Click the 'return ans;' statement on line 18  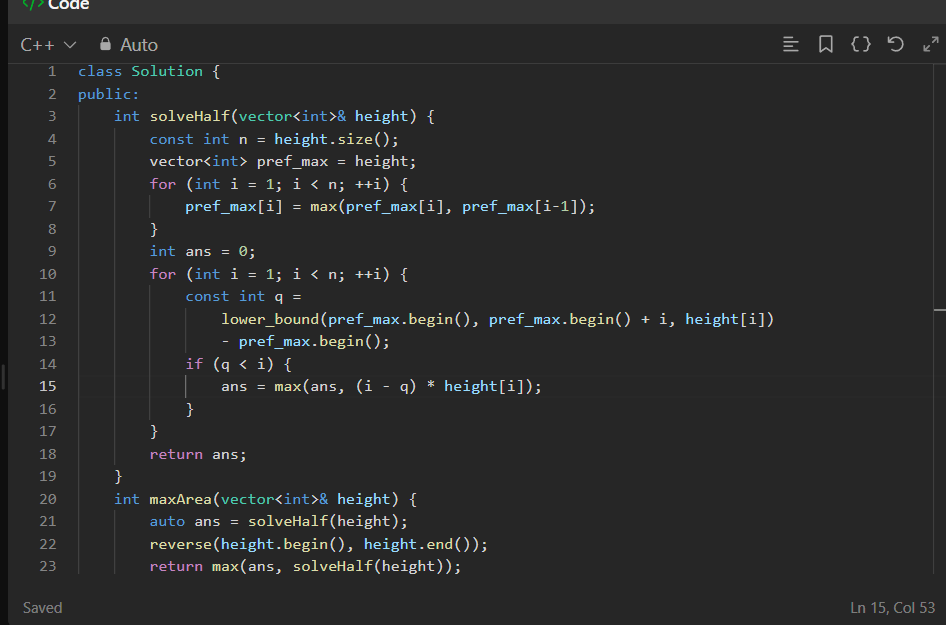[x=198, y=454]
